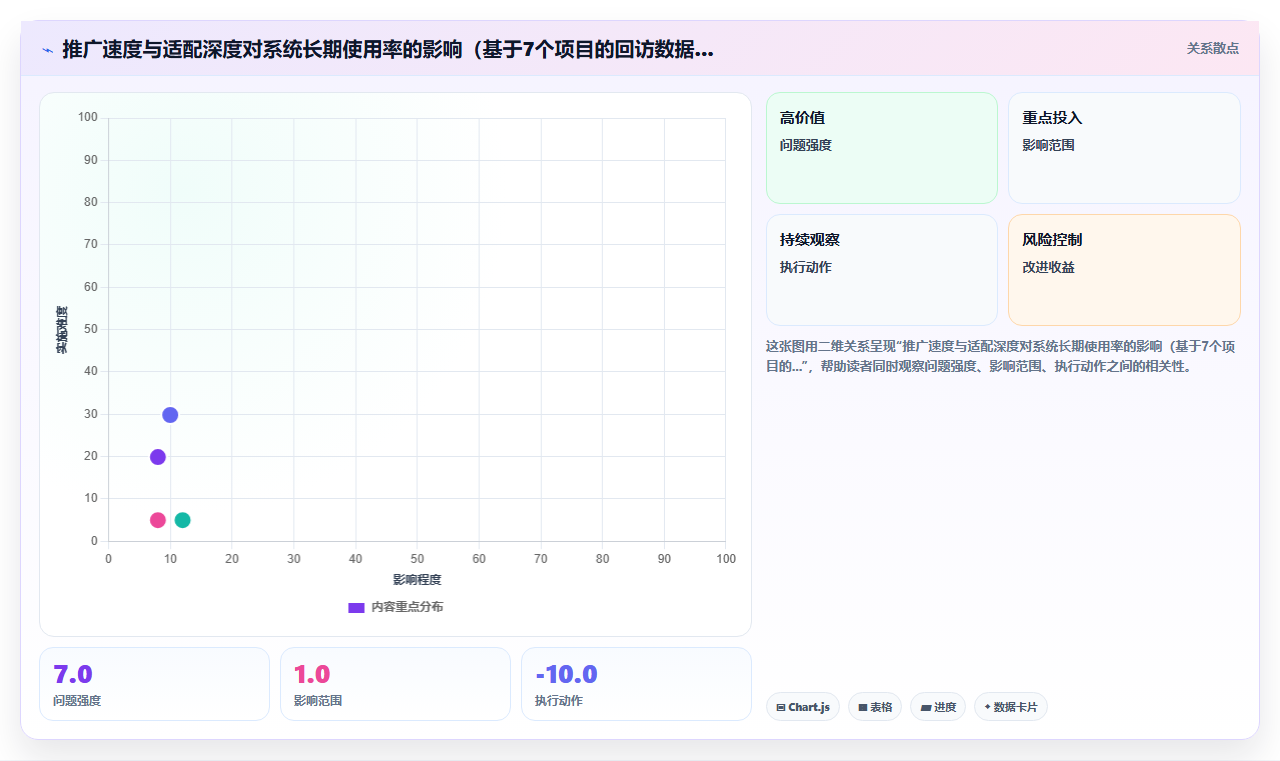Click the Chart.js chip icon
Viewport: 1280px width, 761px height.
781,707
